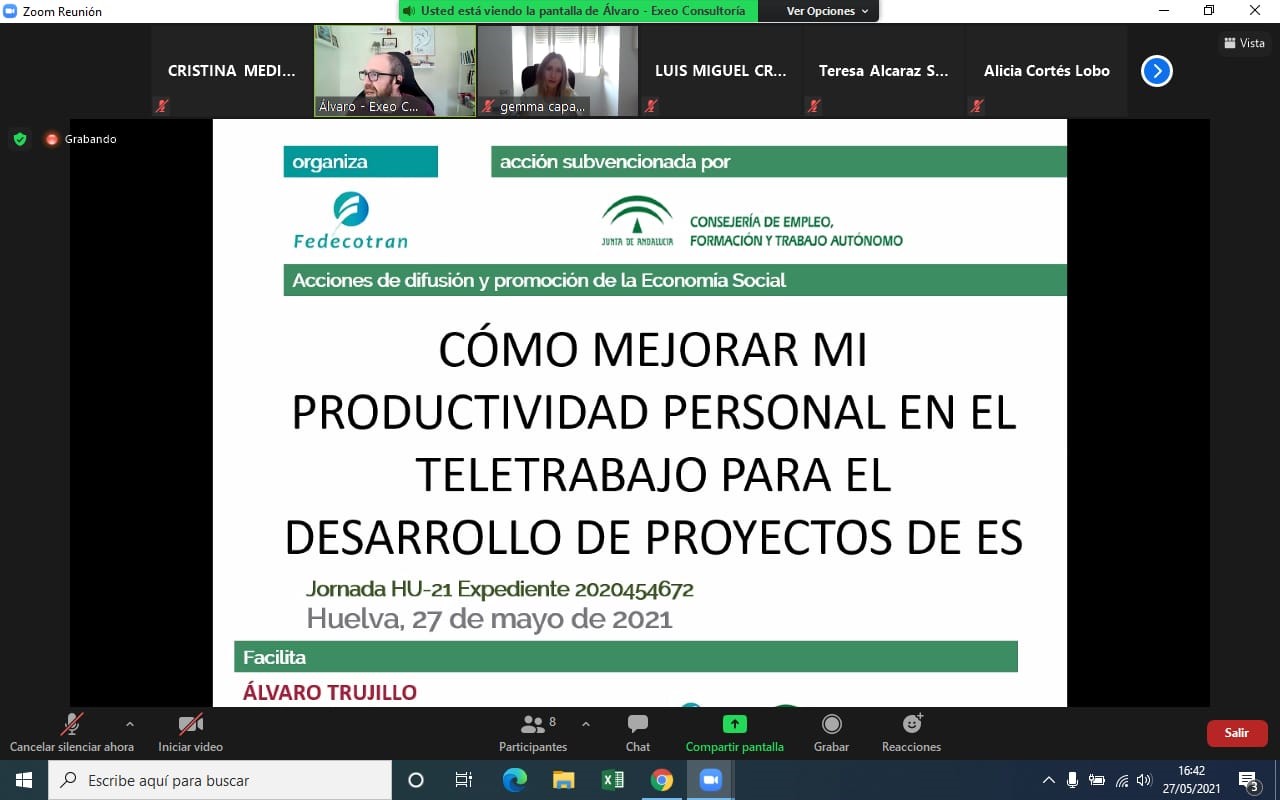
Task: Open the taskbar clock and date
Action: tap(1191, 780)
